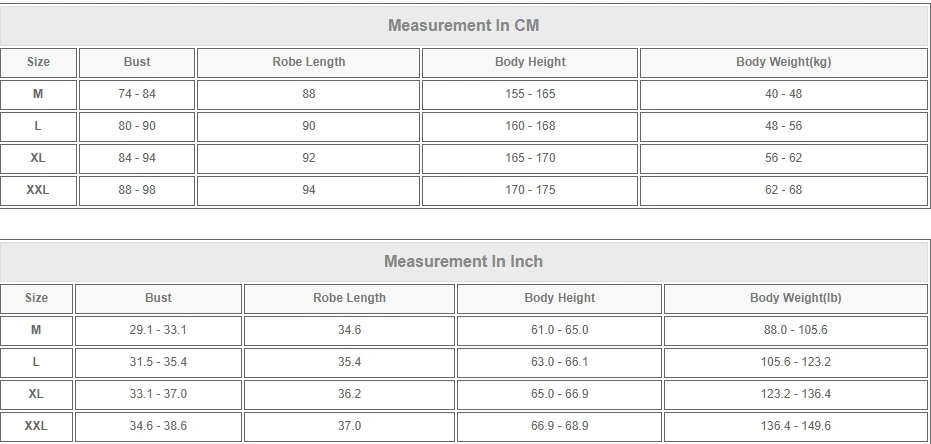Click the weight cell 88.0 - 105.6
The image size is (931, 444).
[795, 330]
